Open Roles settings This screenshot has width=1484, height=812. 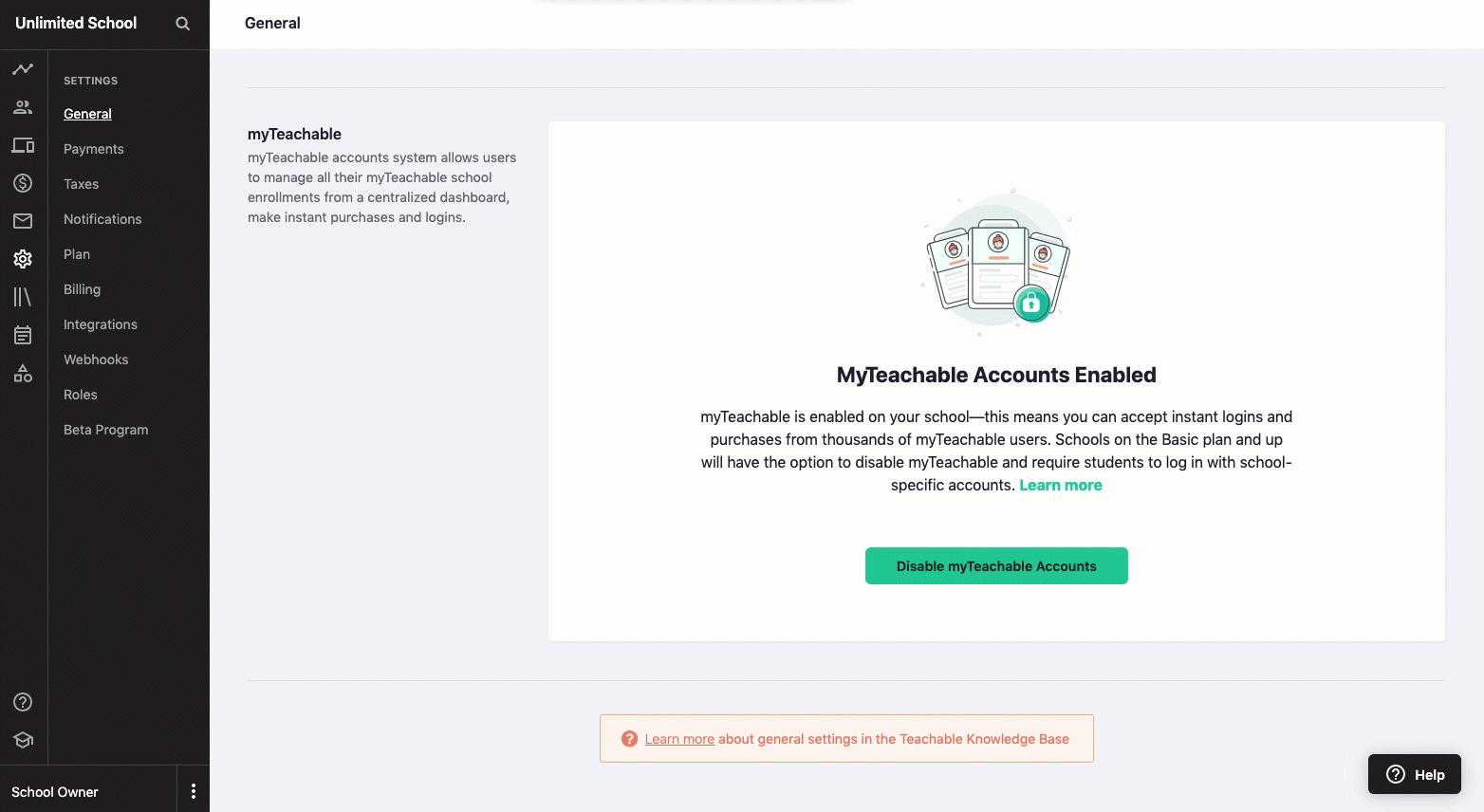pos(81,395)
